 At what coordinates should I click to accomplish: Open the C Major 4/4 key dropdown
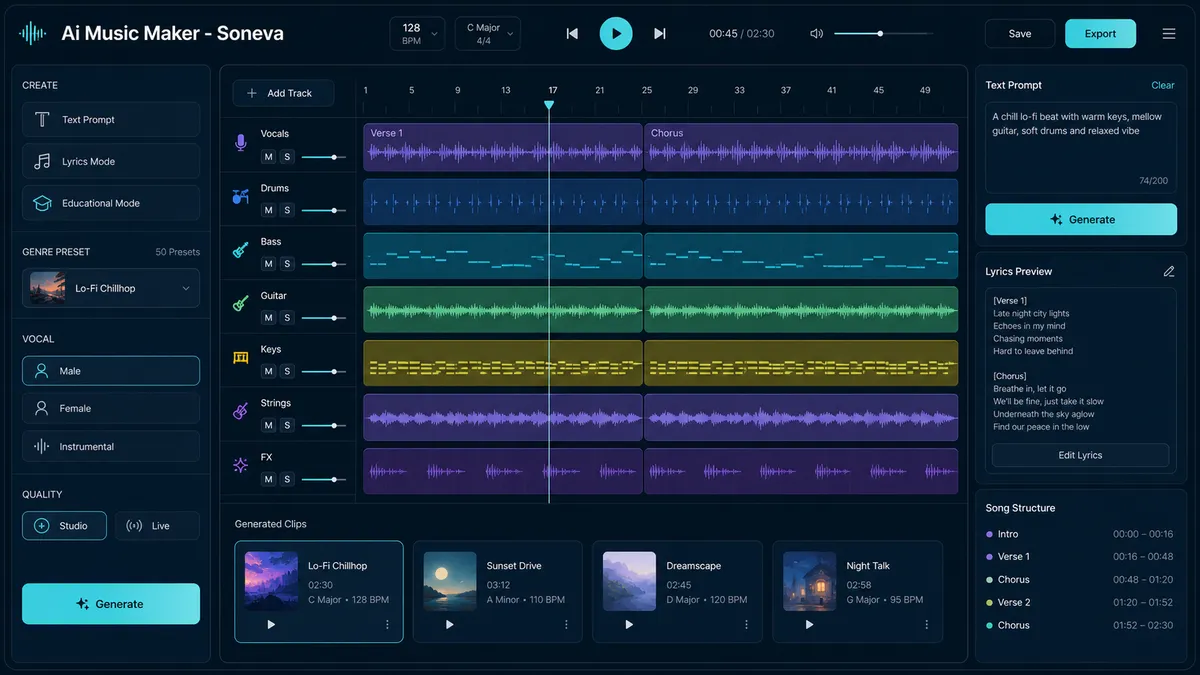pyautogui.click(x=487, y=33)
